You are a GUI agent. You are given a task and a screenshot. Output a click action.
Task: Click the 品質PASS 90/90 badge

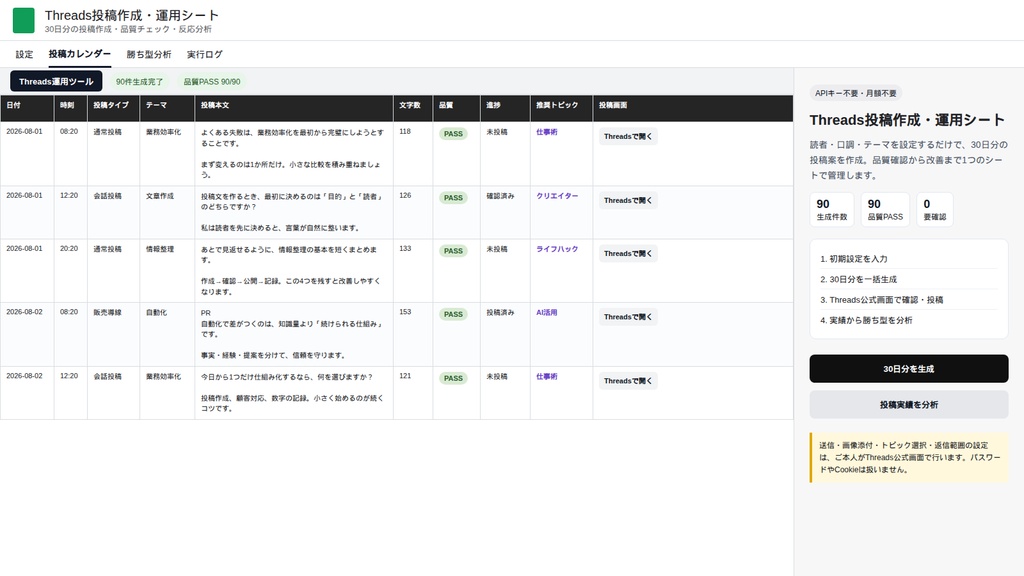212,82
